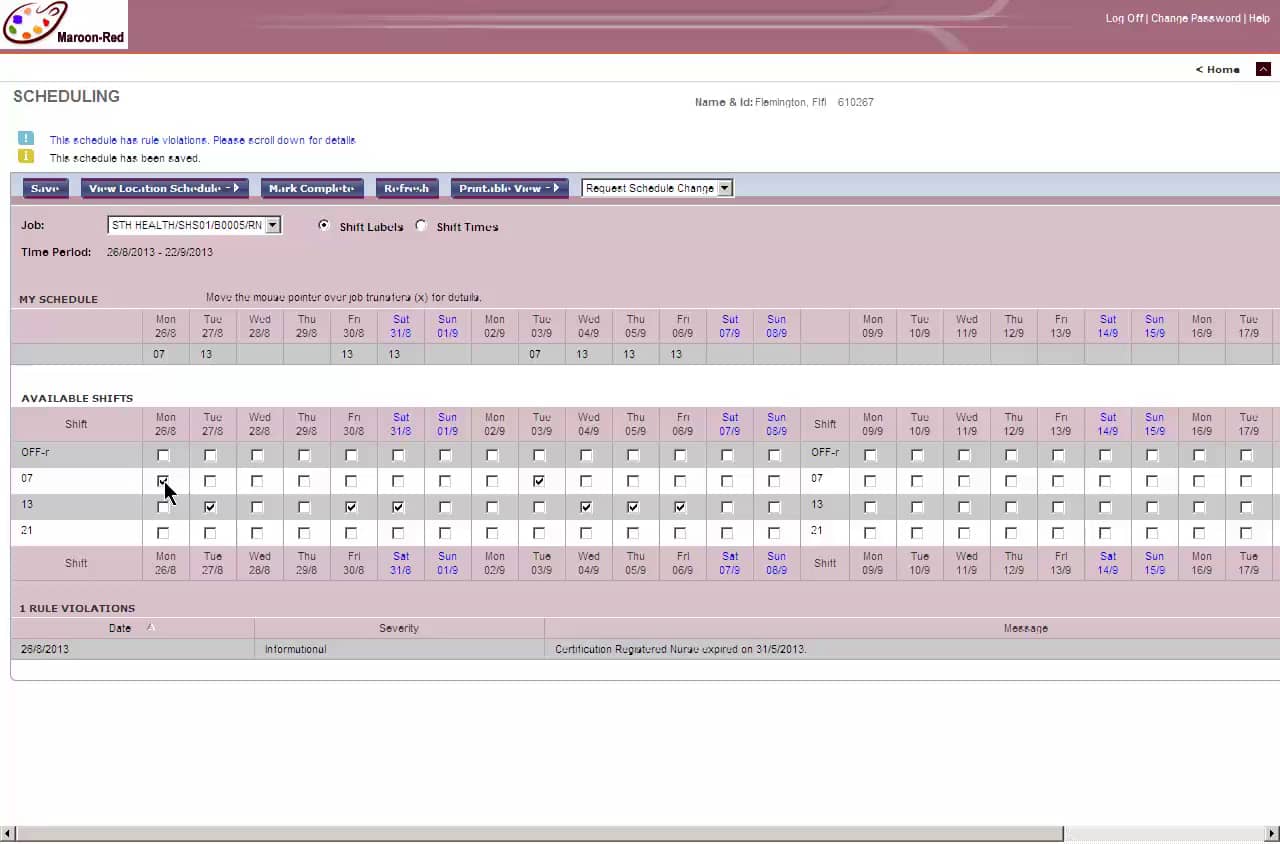This screenshot has height=844, width=1280.
Task: Open the View Location Schedule menu
Action: [164, 188]
